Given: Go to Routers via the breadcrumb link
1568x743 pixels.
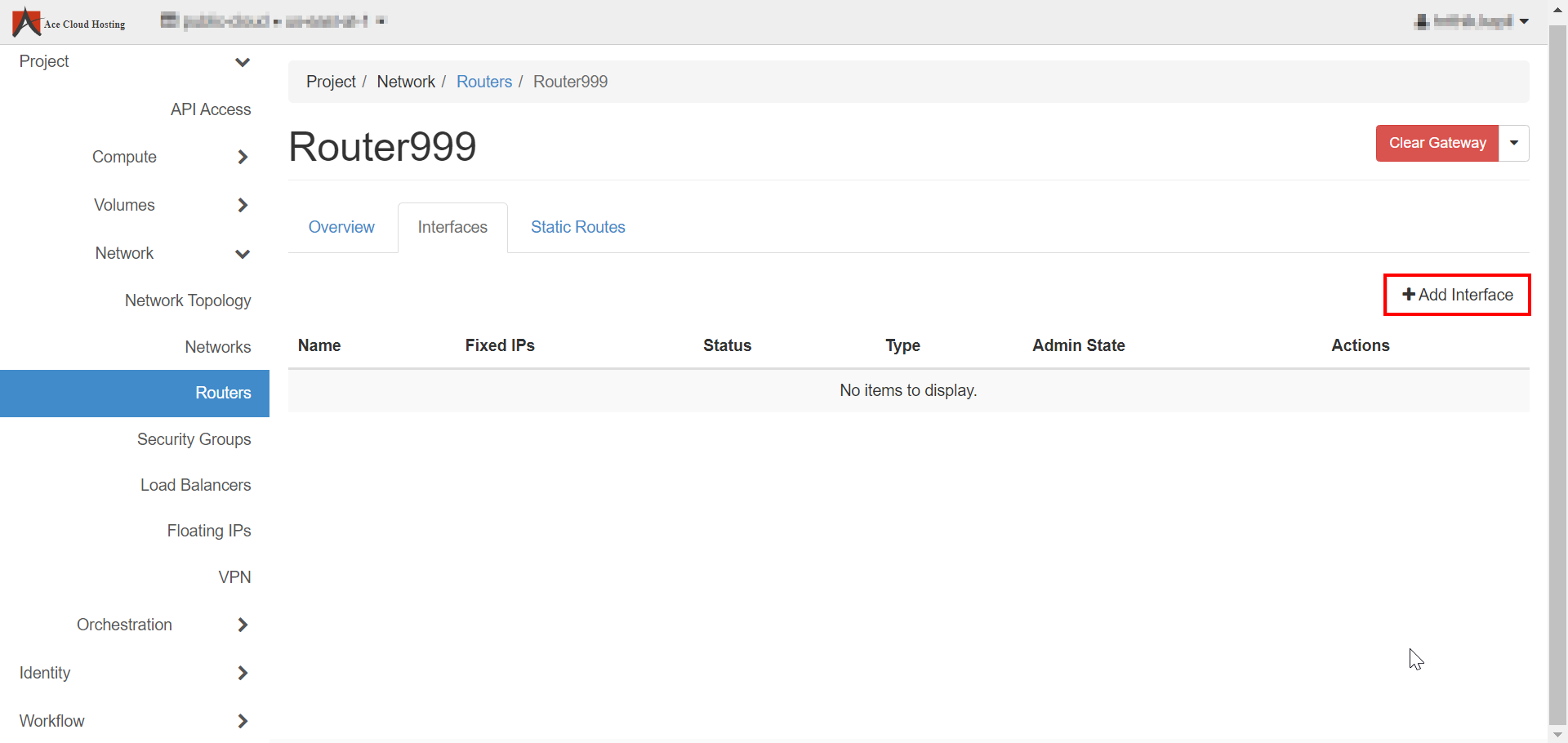Looking at the screenshot, I should pos(483,82).
